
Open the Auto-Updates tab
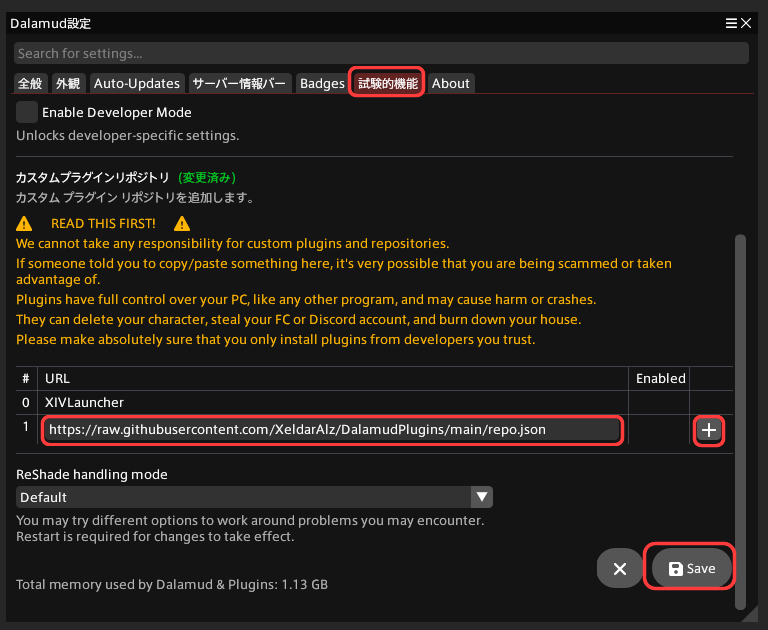tap(137, 83)
